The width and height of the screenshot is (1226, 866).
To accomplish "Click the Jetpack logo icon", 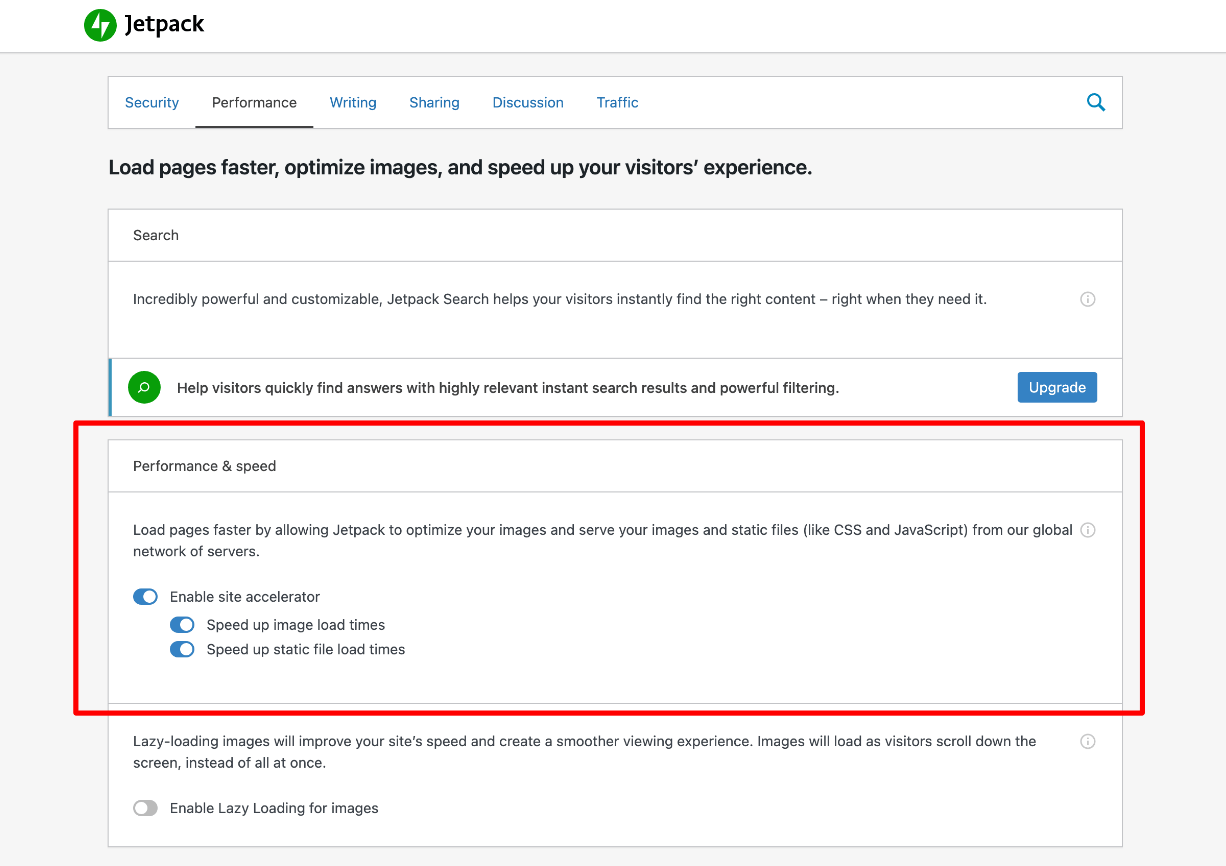I will click(100, 25).
